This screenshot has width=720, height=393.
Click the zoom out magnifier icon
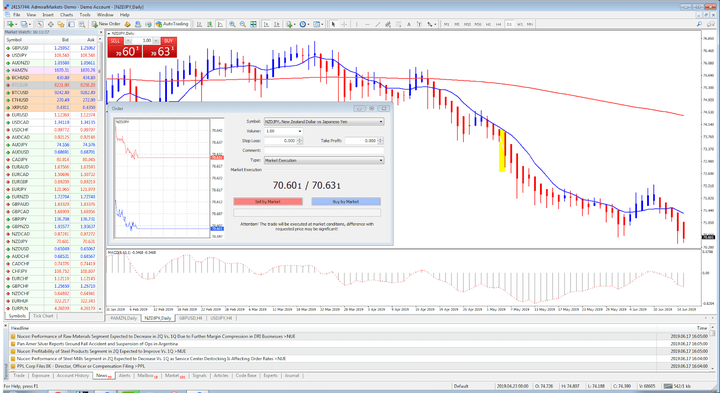[x=242, y=24]
